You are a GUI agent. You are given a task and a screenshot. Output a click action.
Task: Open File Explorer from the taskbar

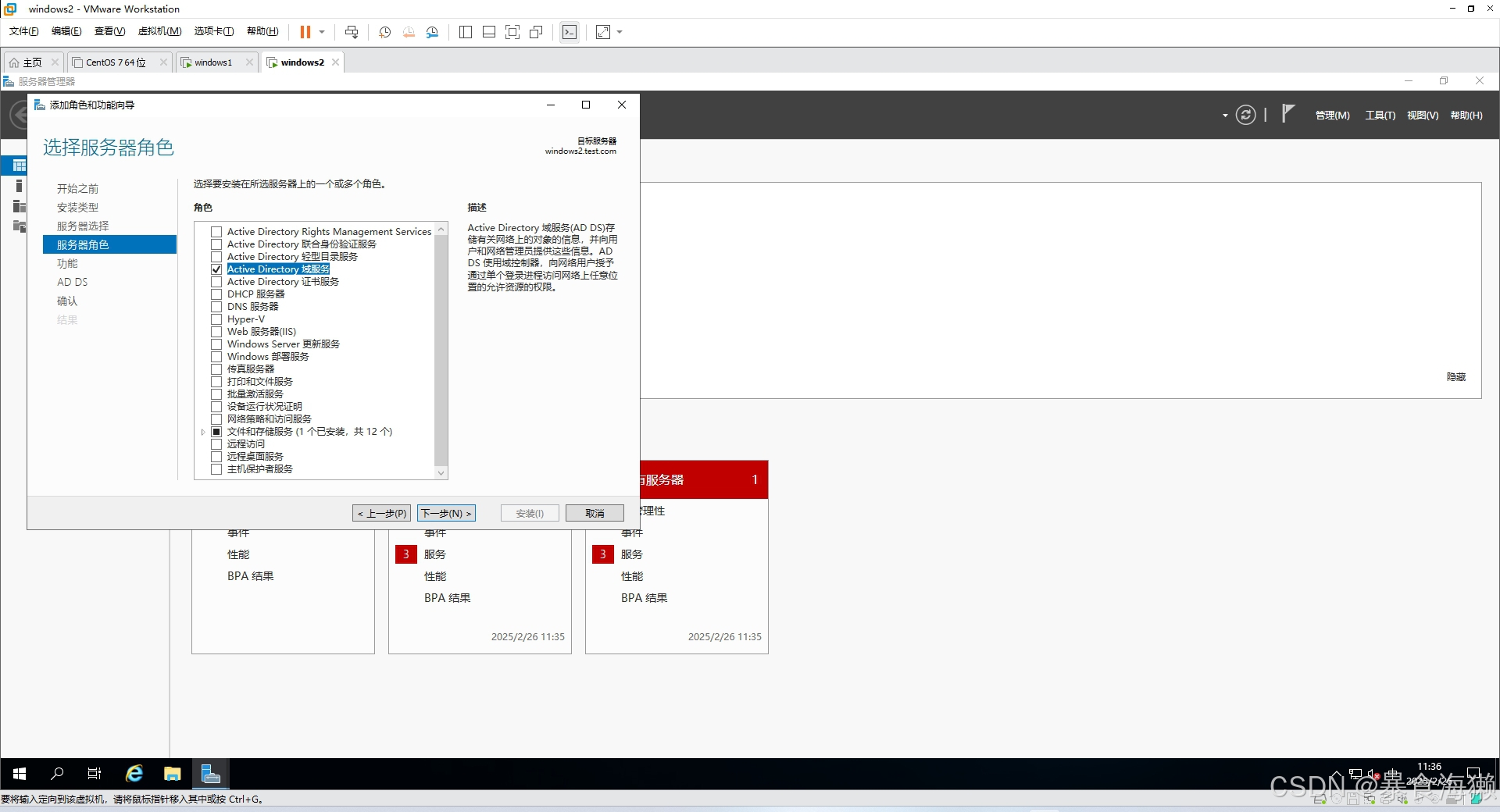173,774
